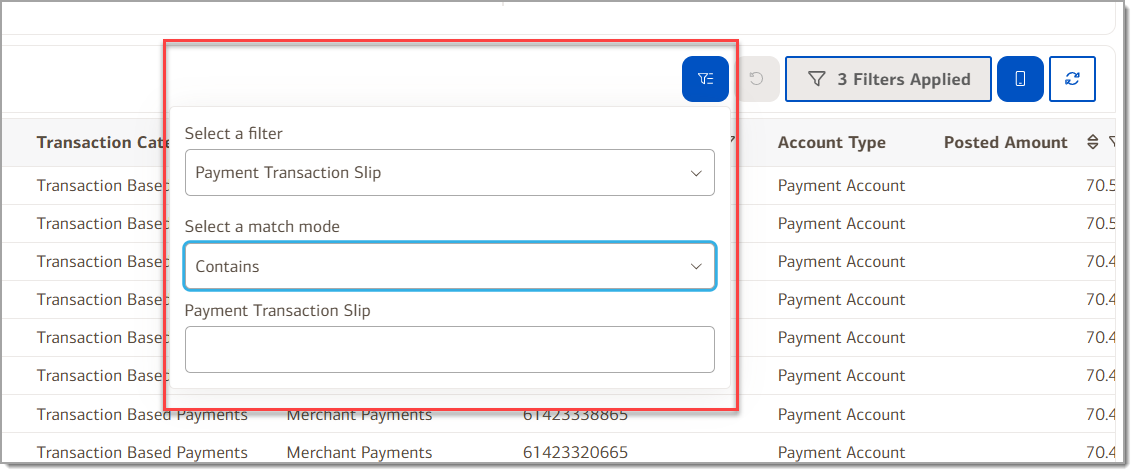The image size is (1135, 474).
Task: Click chevron of Payment Transaction Slip dropdown
Action: click(696, 173)
